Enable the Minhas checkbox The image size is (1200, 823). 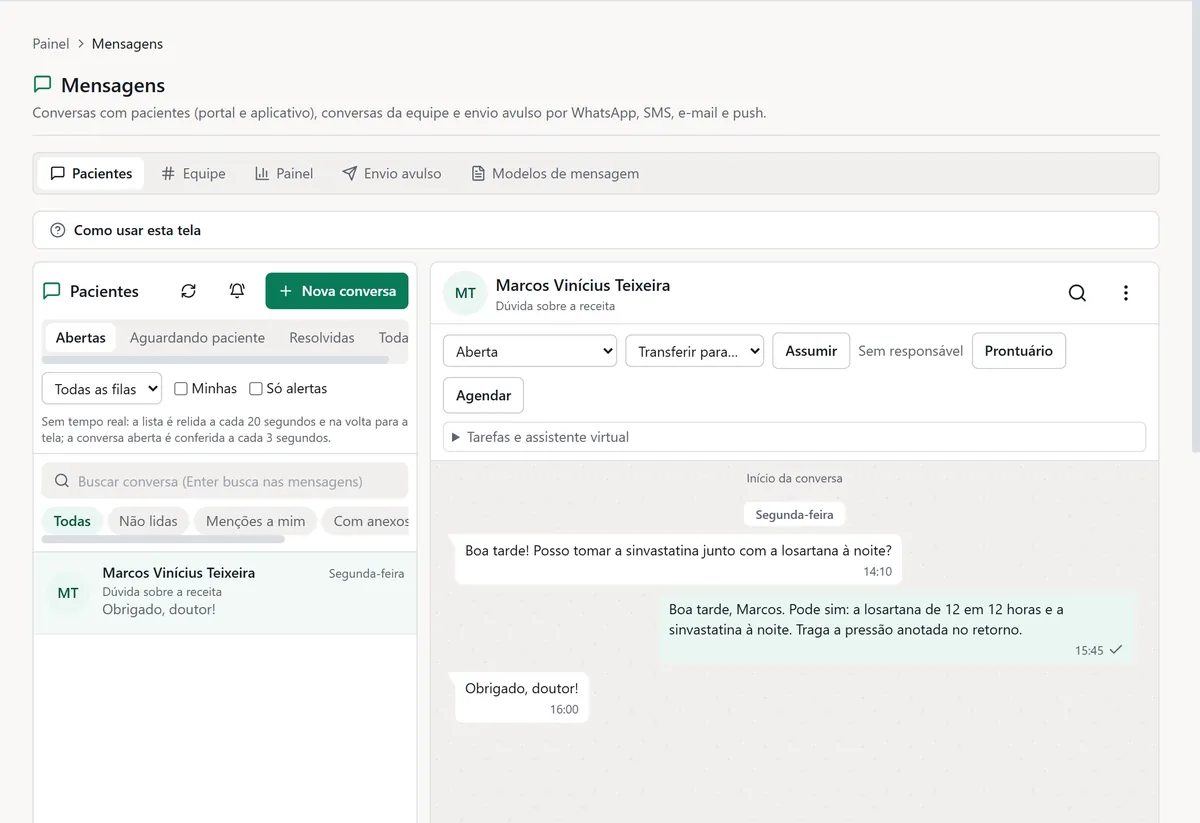[181, 388]
